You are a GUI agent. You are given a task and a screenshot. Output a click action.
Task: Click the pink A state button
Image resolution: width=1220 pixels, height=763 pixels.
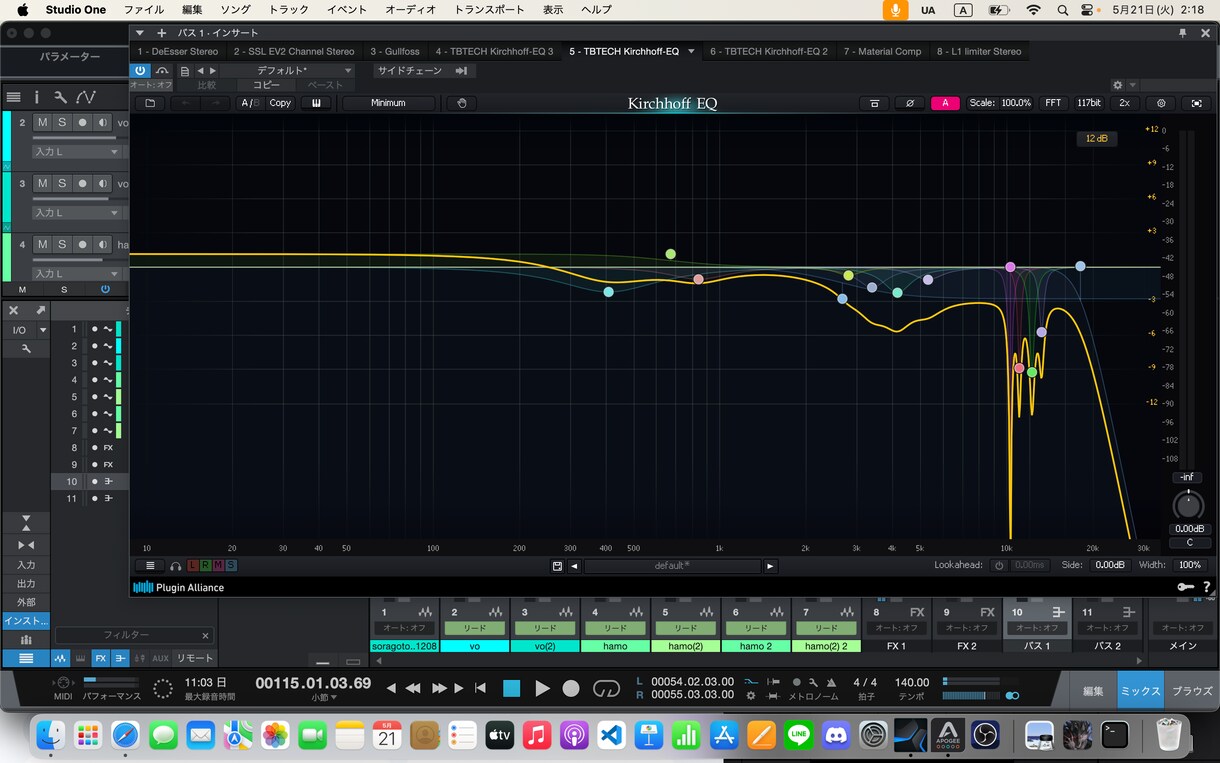click(x=945, y=103)
